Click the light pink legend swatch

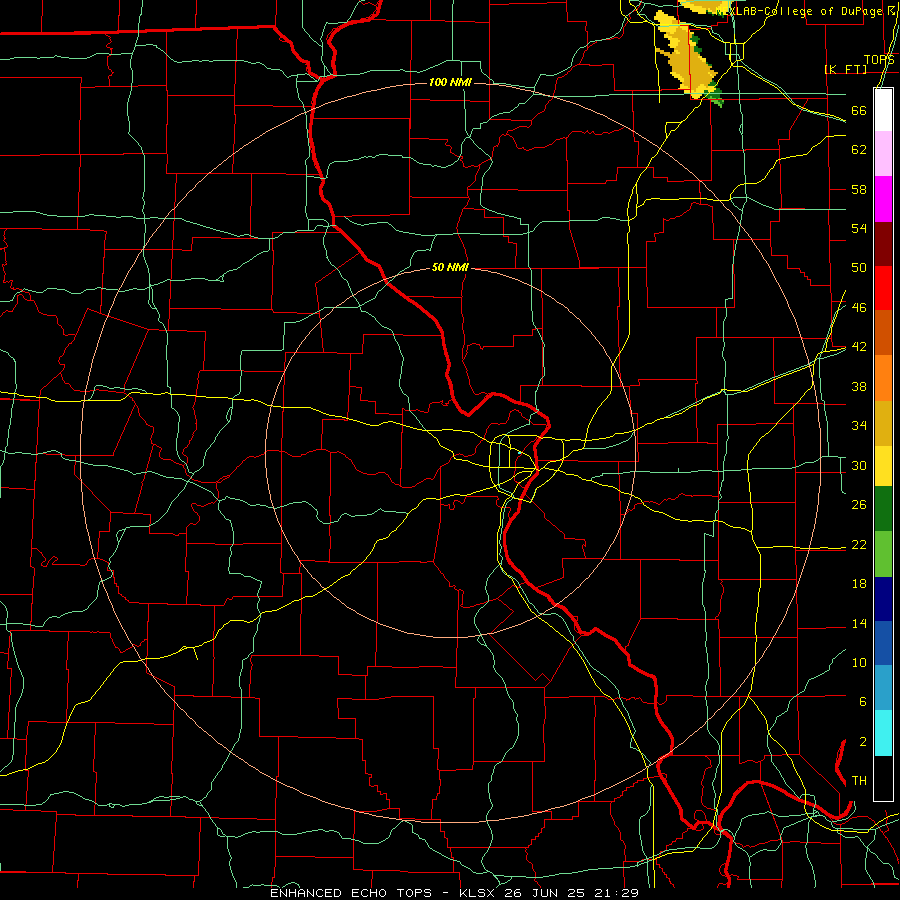[x=883, y=154]
